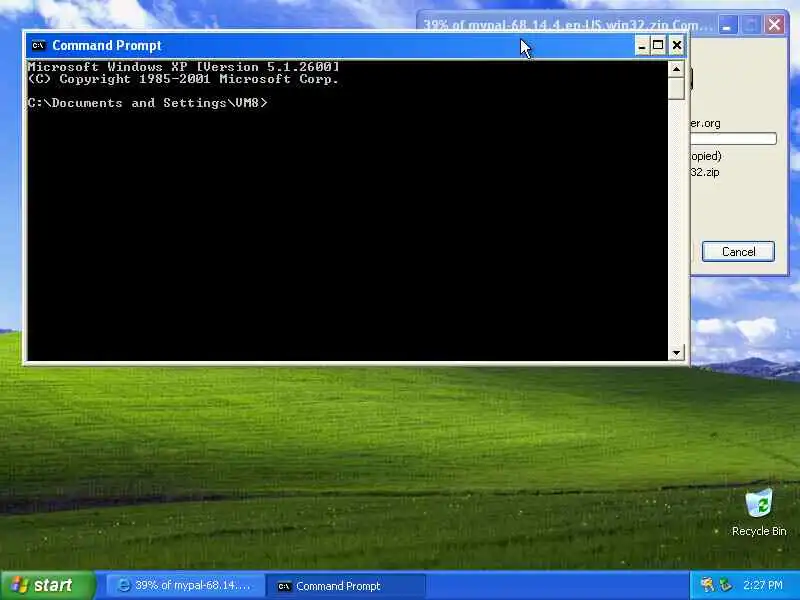
Task: Click the security alert tray icon
Action: click(x=707, y=585)
